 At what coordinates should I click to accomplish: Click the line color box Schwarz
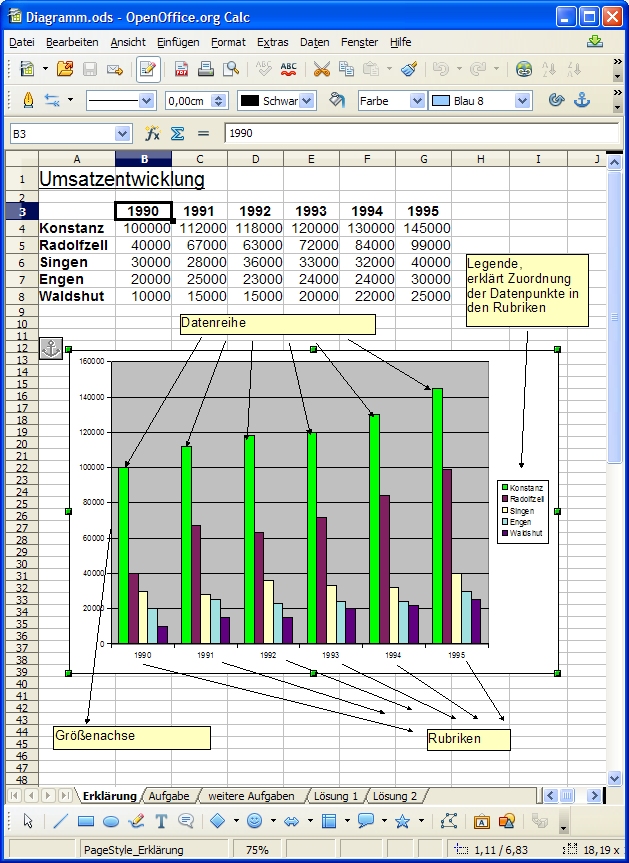click(276, 101)
